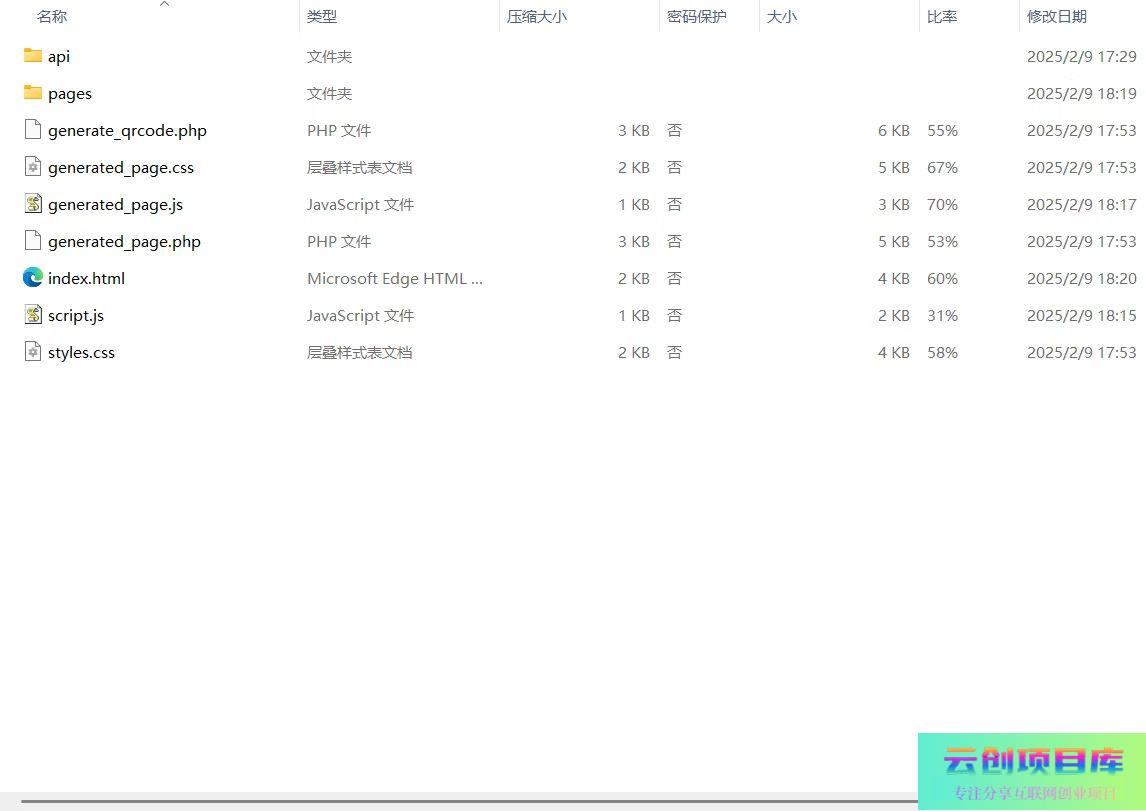Sort by the 名称 column header
The height and width of the screenshot is (811, 1146).
52,17
